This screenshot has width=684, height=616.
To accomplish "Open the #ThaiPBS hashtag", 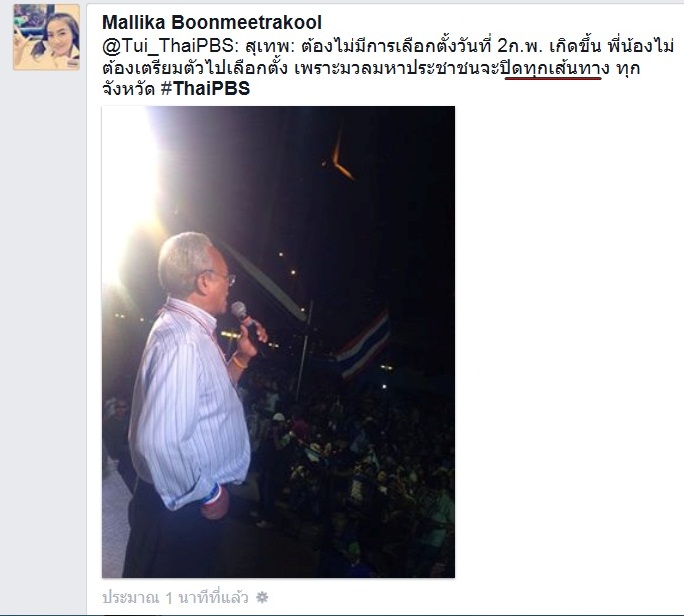I will (x=205, y=89).
